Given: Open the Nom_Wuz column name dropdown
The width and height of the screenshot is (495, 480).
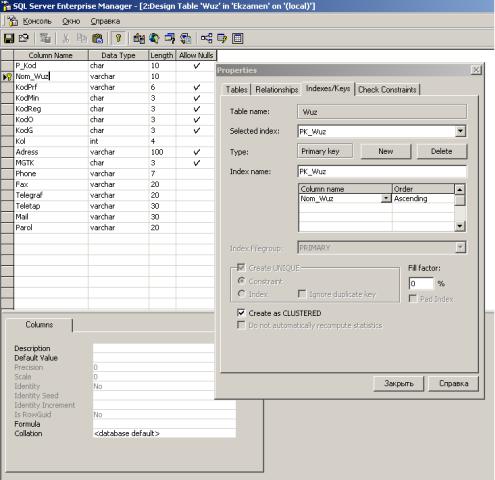Looking at the screenshot, I should tap(386, 199).
